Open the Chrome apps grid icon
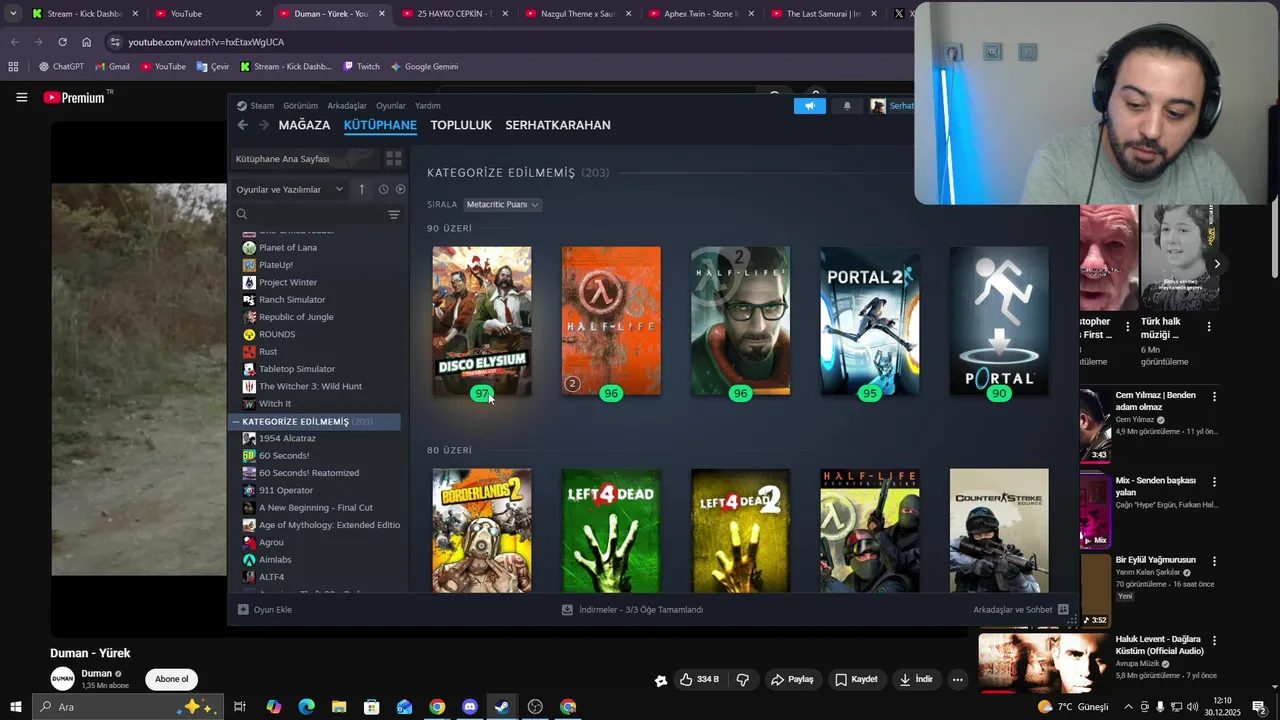This screenshot has width=1280, height=720. (13, 67)
